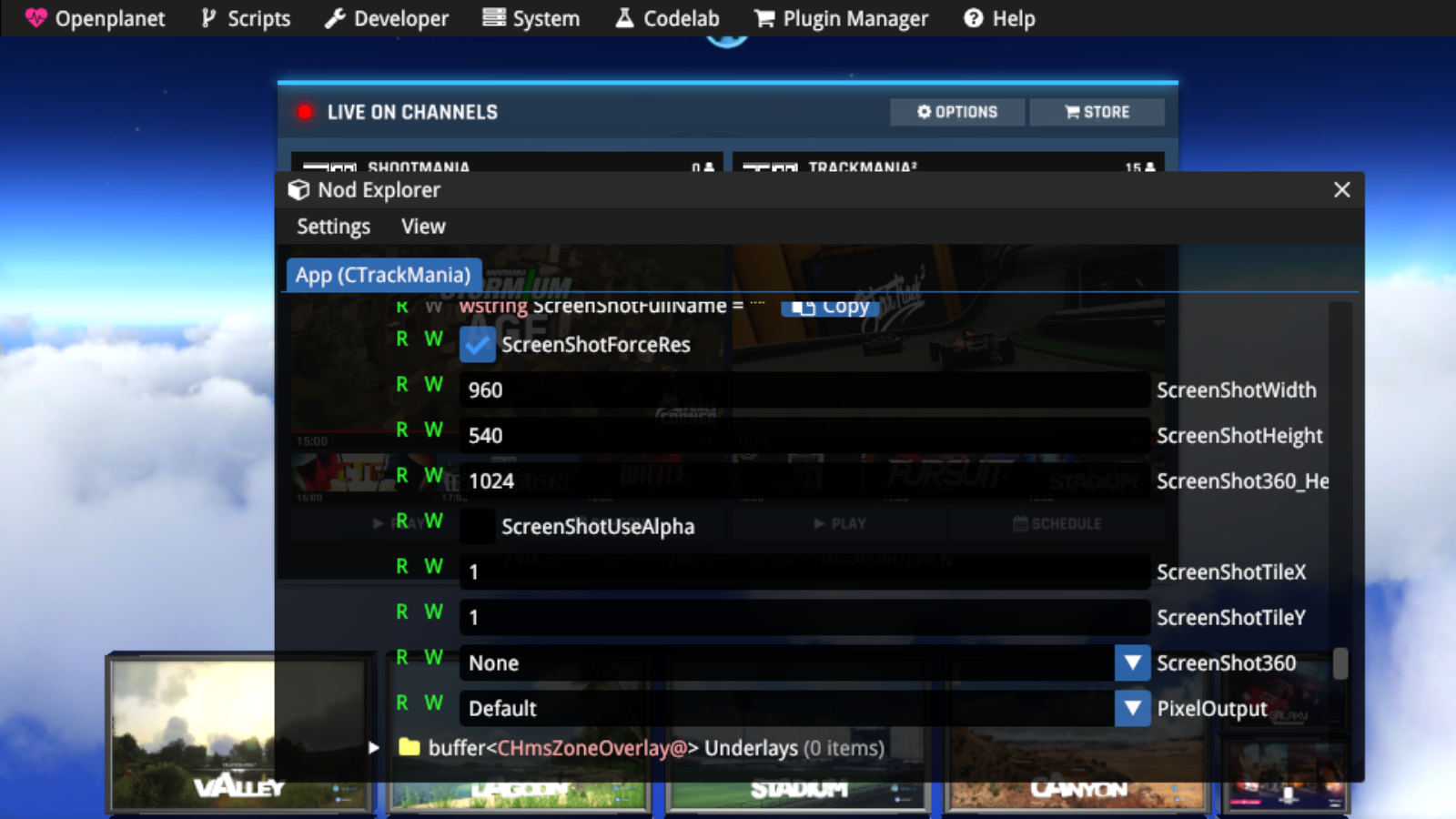The image size is (1456, 819).
Task: Open the Openplanet heart icon menu
Action: [35, 17]
